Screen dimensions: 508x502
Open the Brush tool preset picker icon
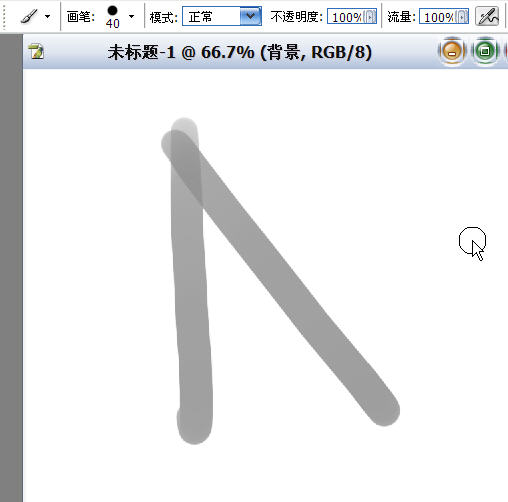tap(29, 16)
